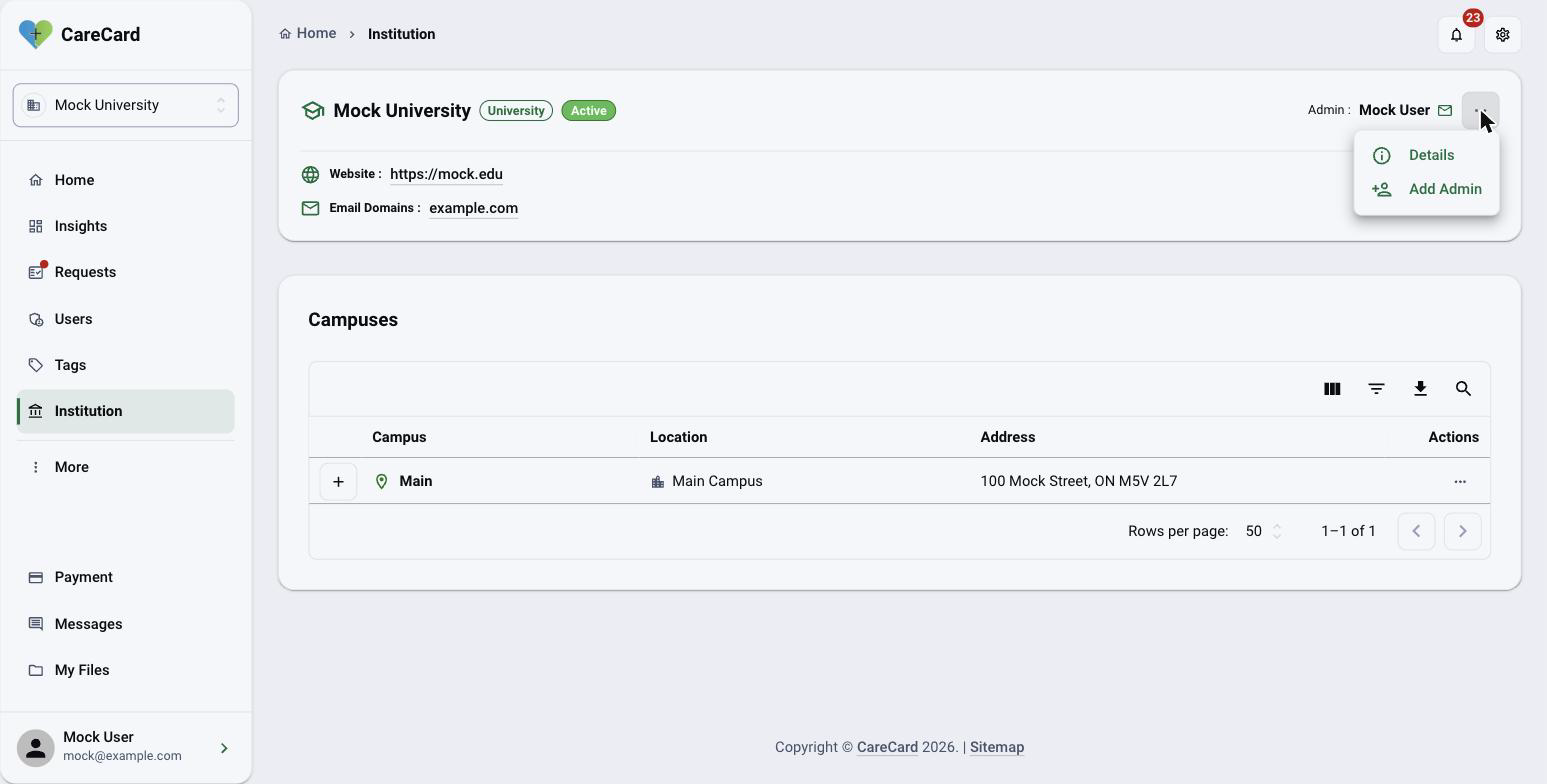Open settings gear in top bar
The width and height of the screenshot is (1547, 784).
1502,35
